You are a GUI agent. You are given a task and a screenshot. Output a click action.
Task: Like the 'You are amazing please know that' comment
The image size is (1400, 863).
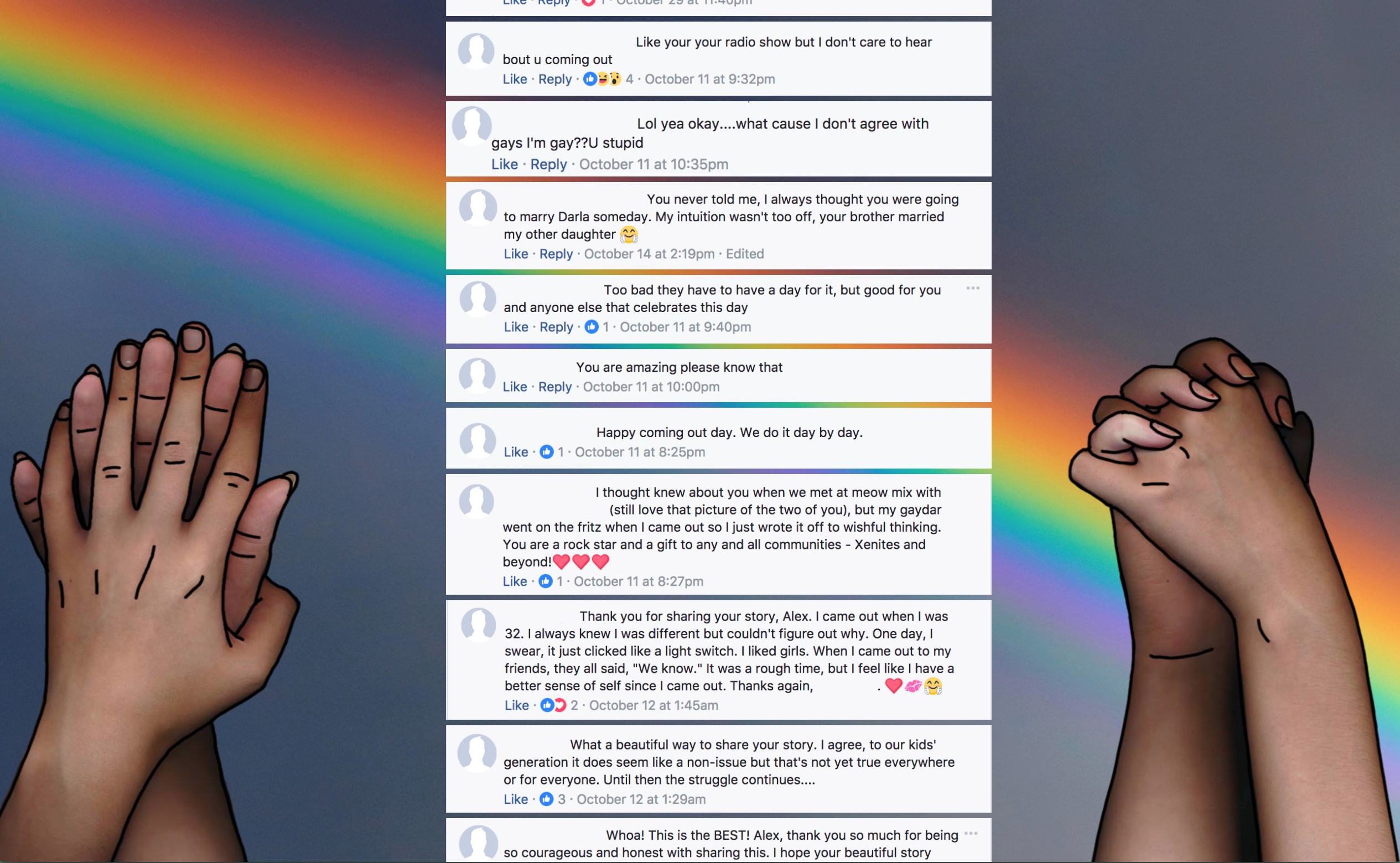[x=515, y=387]
